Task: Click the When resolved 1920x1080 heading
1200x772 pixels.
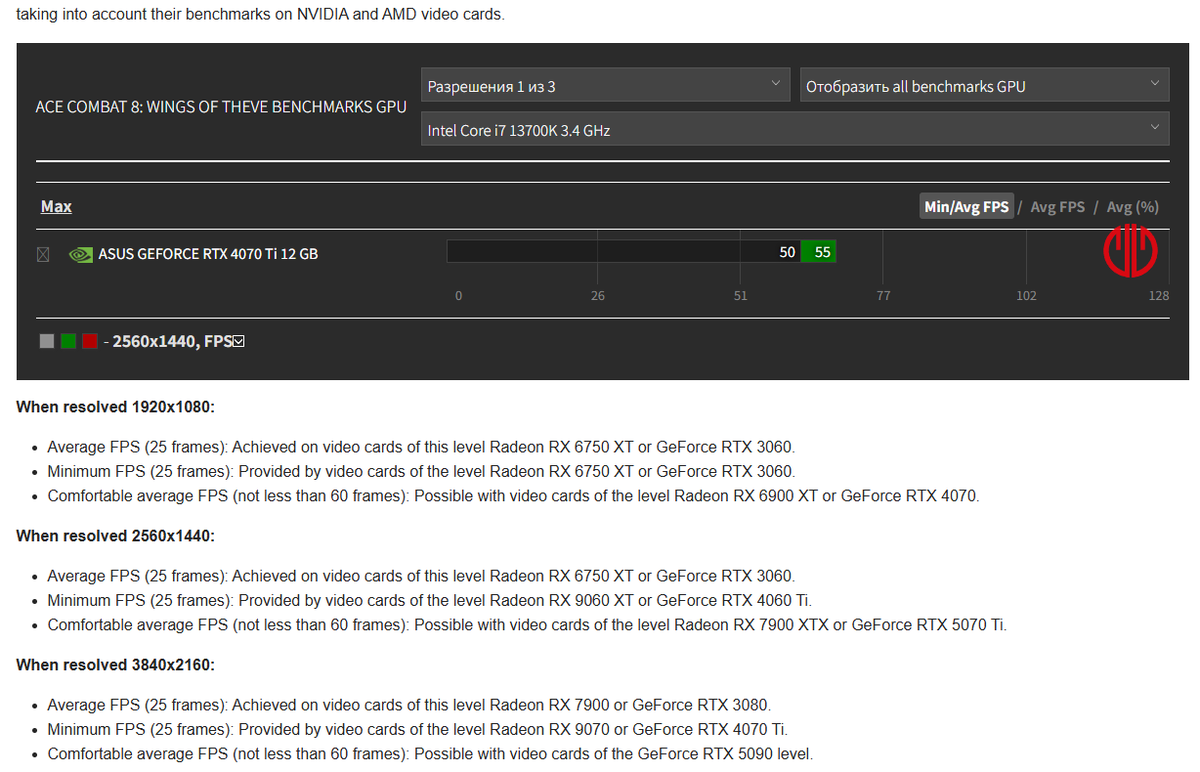Action: pyautogui.click(x=116, y=408)
